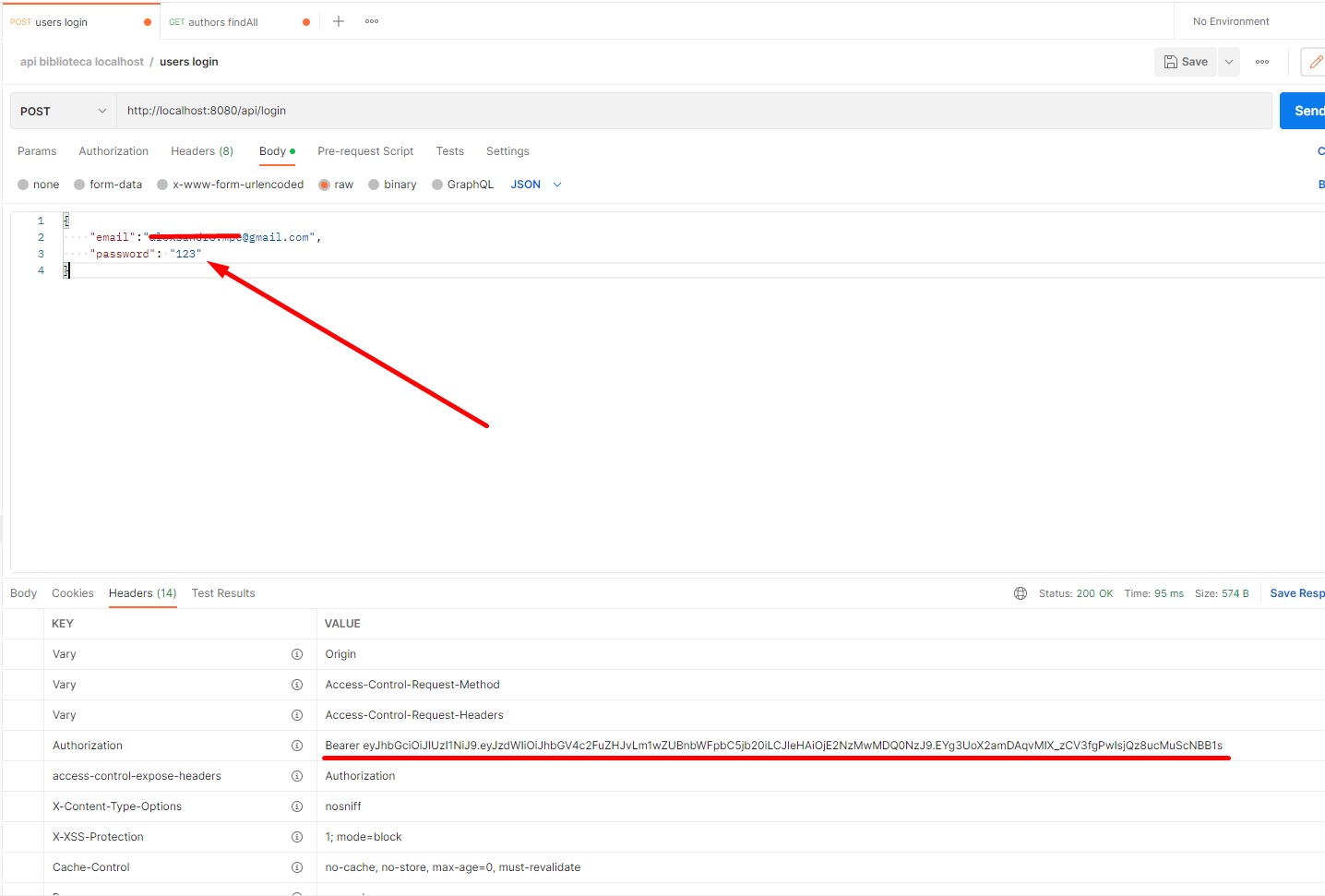Click Time 95 ms indicator
This screenshot has height=896, width=1325.
1153,593
